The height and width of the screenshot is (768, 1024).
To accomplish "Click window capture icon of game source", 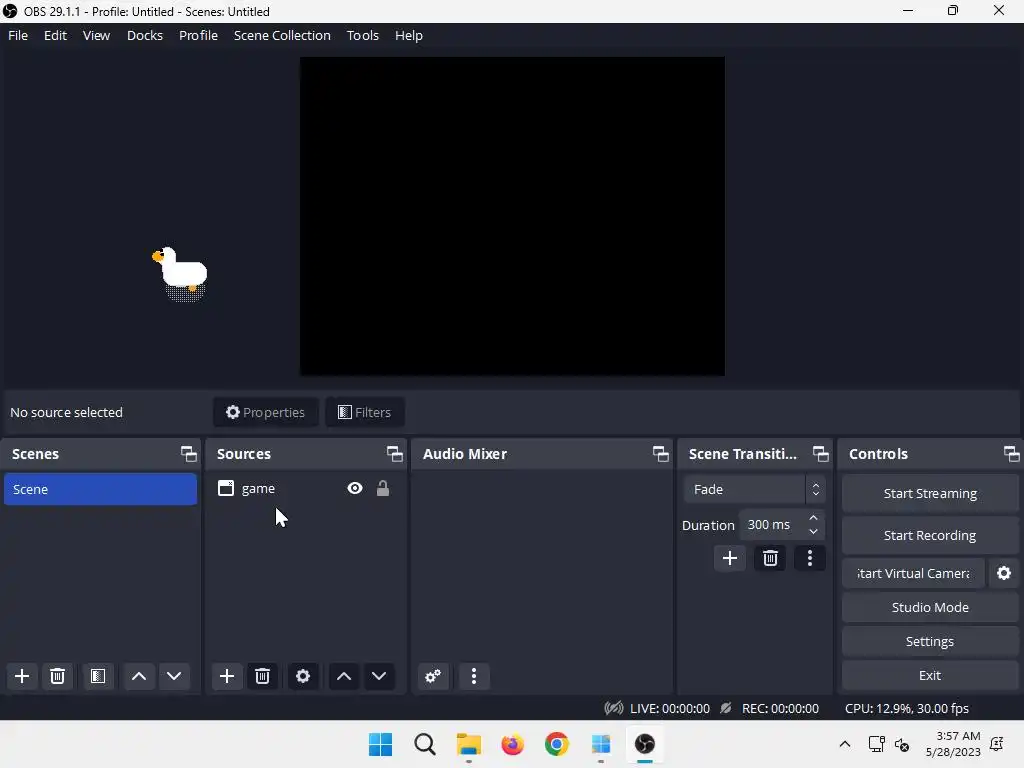I will (x=226, y=488).
